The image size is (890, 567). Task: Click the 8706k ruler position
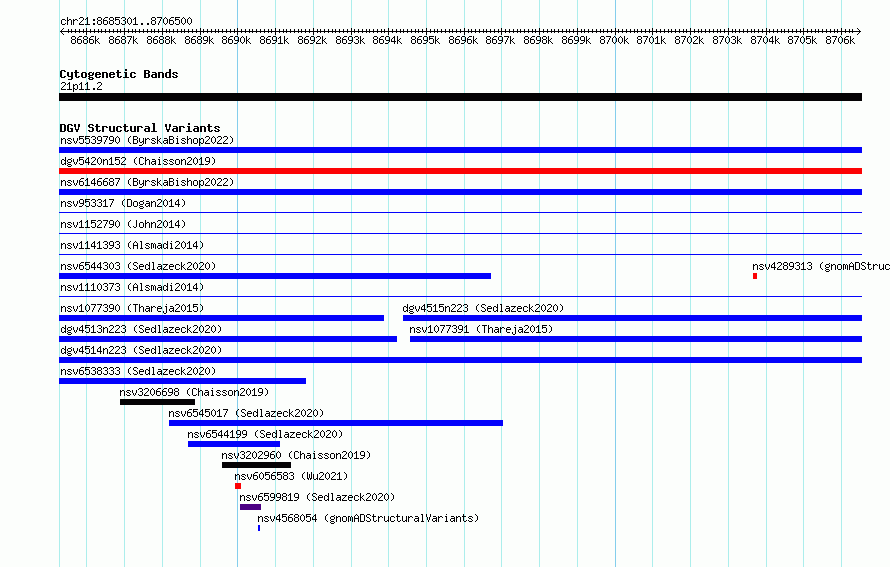840,40
